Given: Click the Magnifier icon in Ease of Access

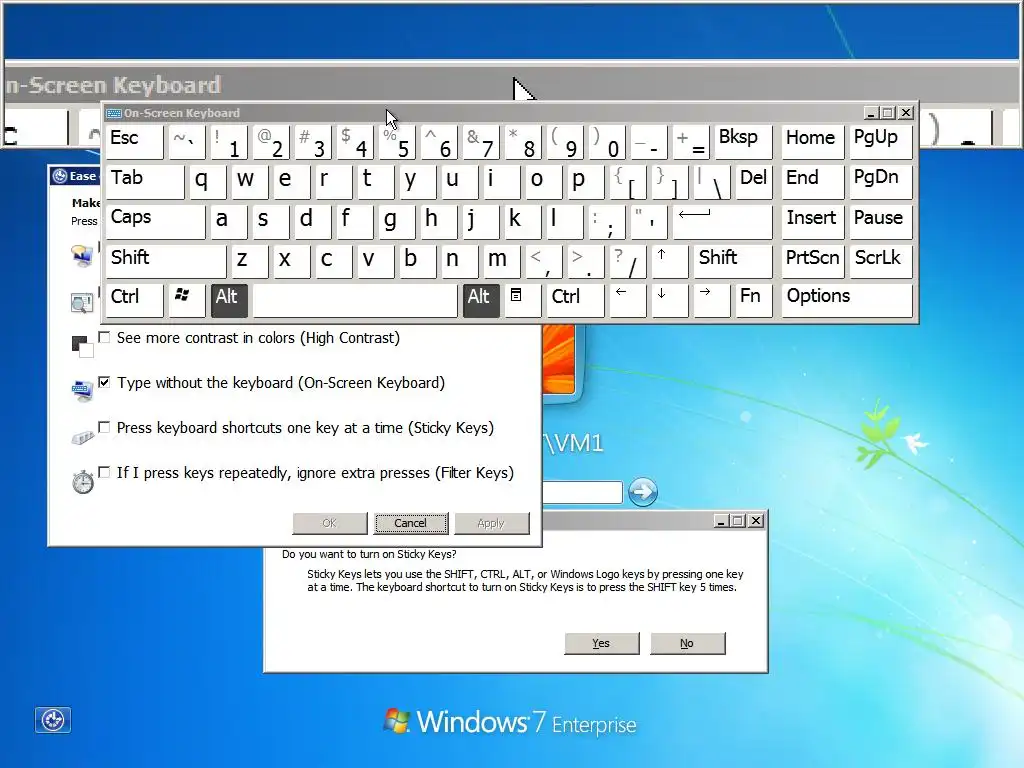Looking at the screenshot, I should pos(82,302).
